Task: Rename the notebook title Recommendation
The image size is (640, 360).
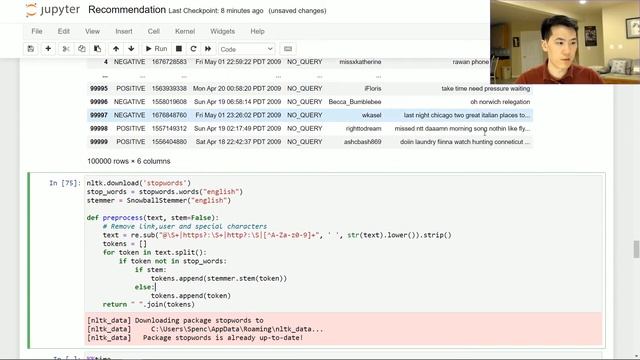Action: point(127,10)
